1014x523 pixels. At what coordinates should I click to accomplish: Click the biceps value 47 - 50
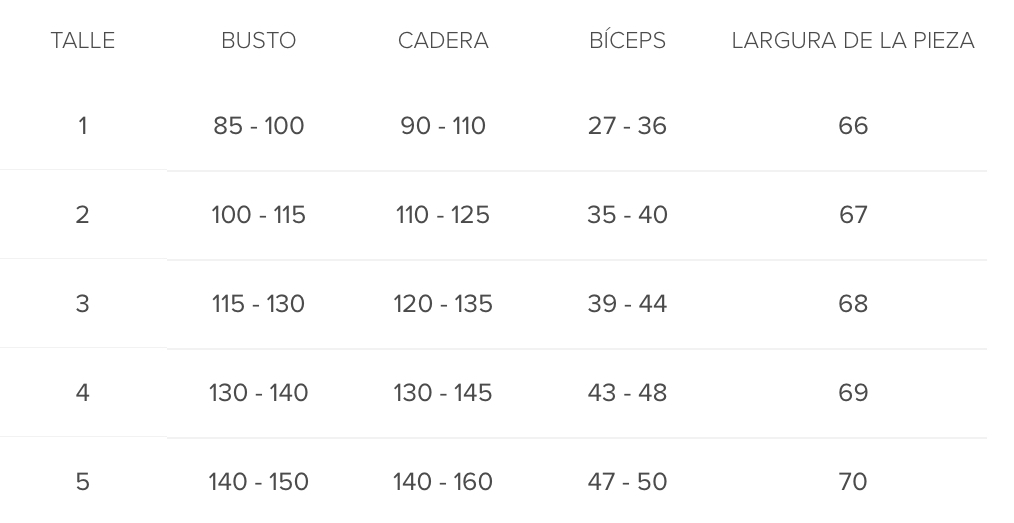(627, 482)
